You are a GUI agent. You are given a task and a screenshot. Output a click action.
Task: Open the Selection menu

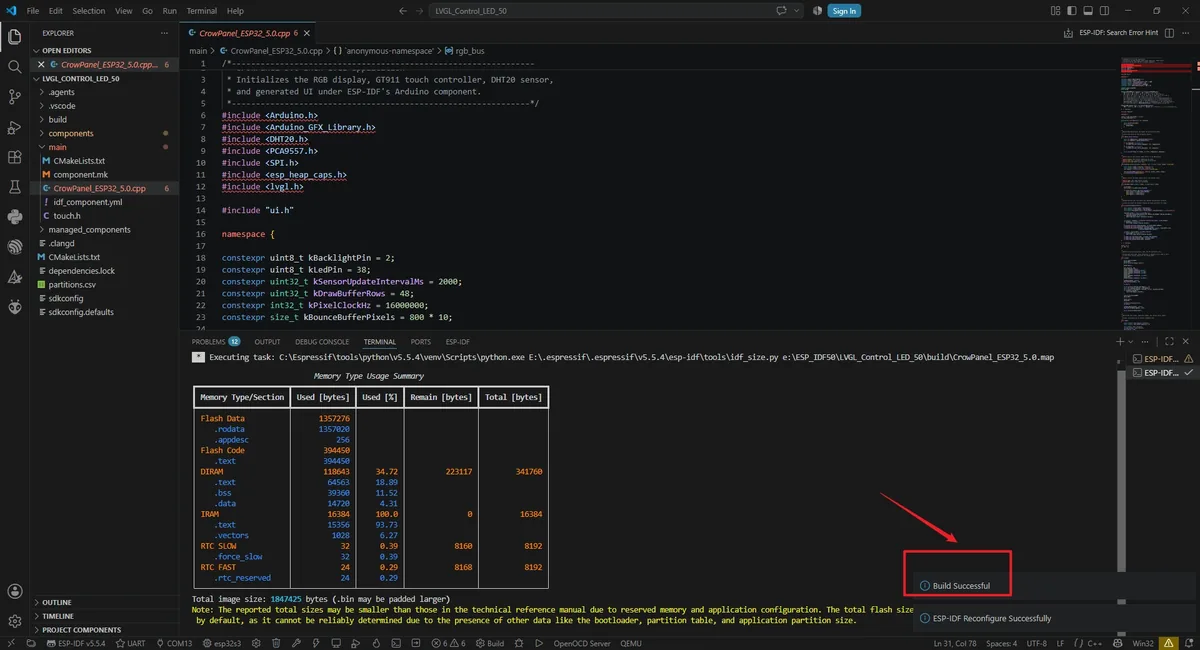(88, 11)
